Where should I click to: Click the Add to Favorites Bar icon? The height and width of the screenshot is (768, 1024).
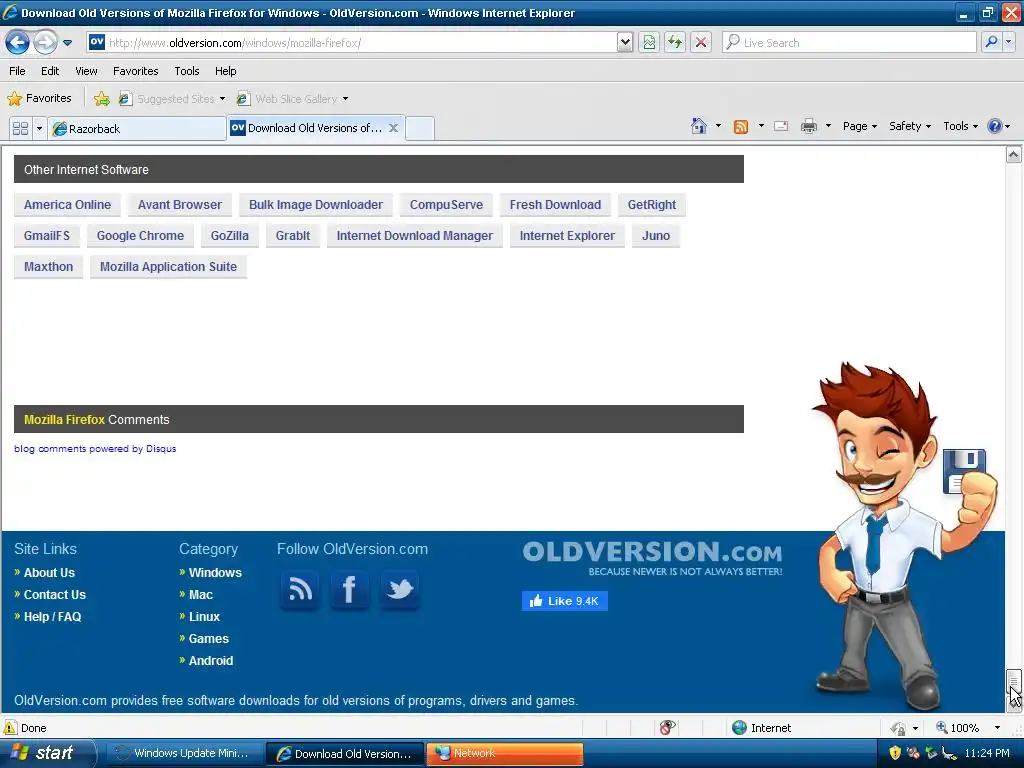pos(102,99)
